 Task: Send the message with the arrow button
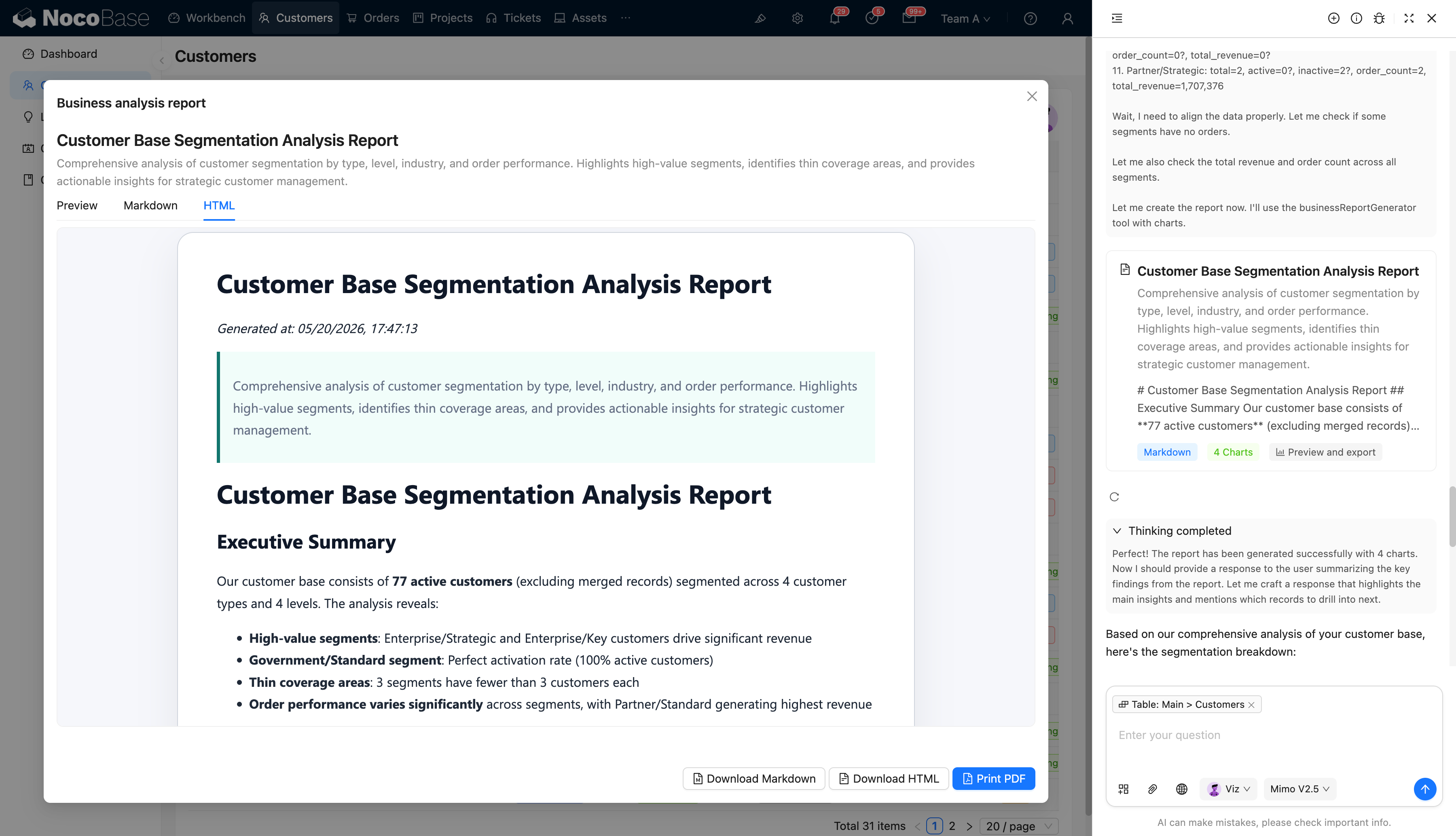click(x=1424, y=789)
